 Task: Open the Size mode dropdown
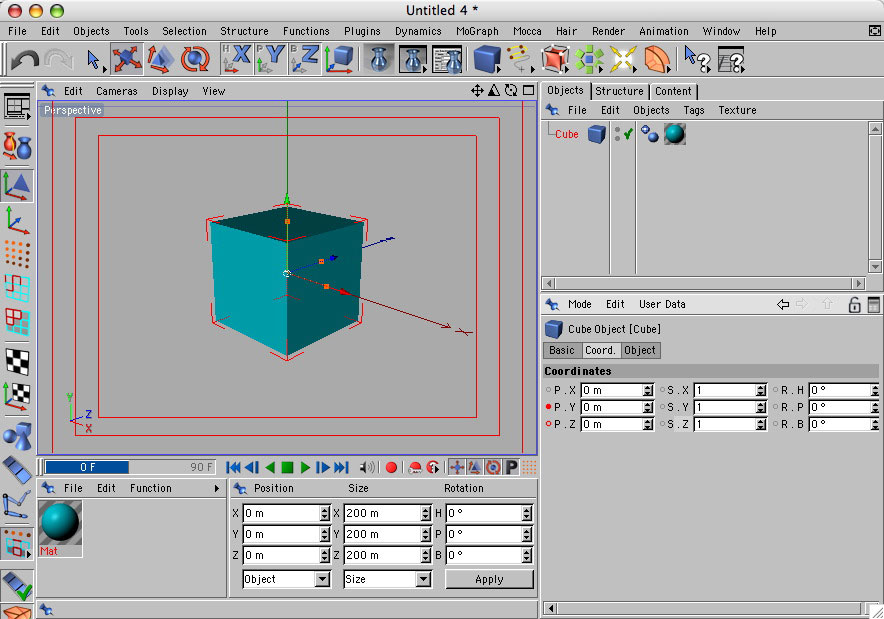click(x=386, y=579)
